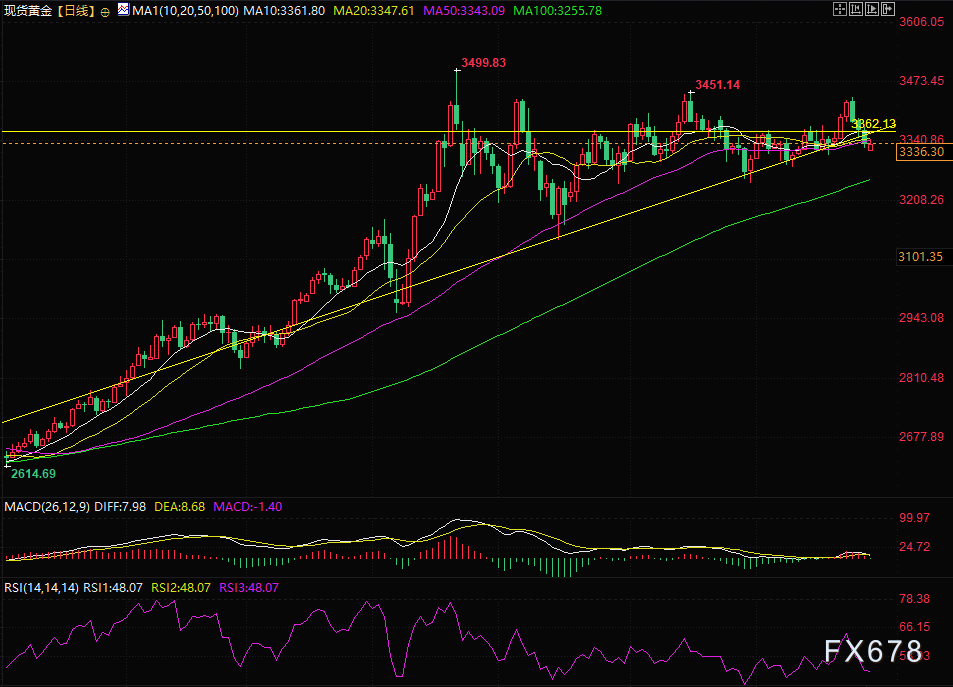Viewport: 953px width, 687px height.
Task: Click the current price tag 3336.30
Action: click(x=922, y=152)
